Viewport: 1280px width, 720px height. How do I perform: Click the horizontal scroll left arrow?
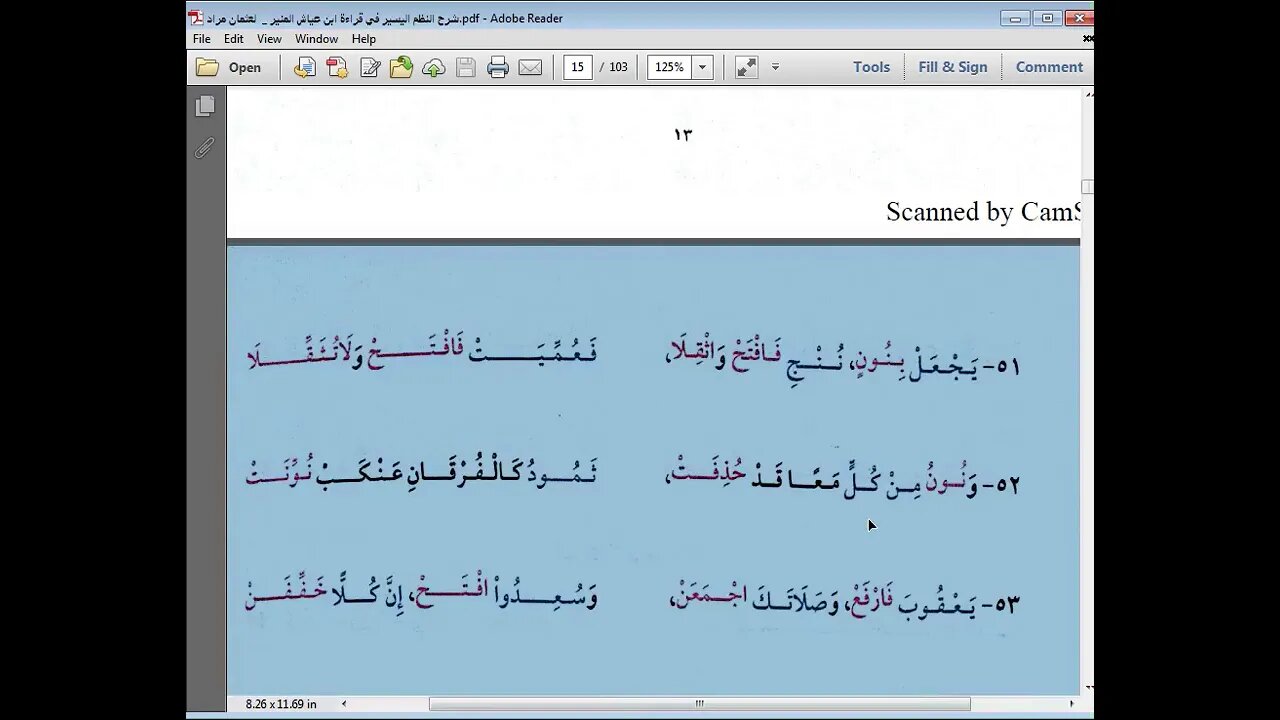pyautogui.click(x=344, y=704)
